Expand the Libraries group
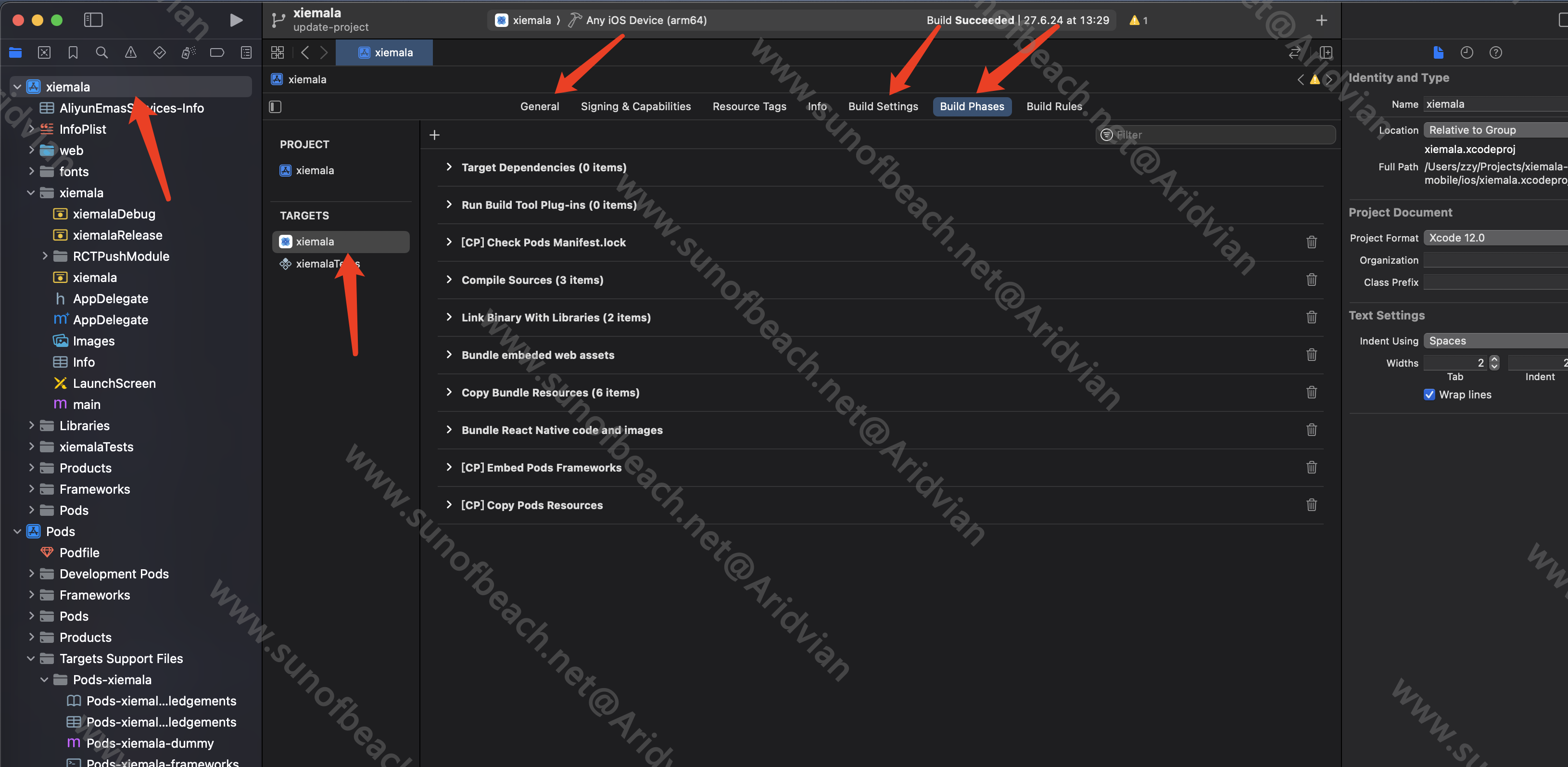The width and height of the screenshot is (1568, 767). coord(32,425)
